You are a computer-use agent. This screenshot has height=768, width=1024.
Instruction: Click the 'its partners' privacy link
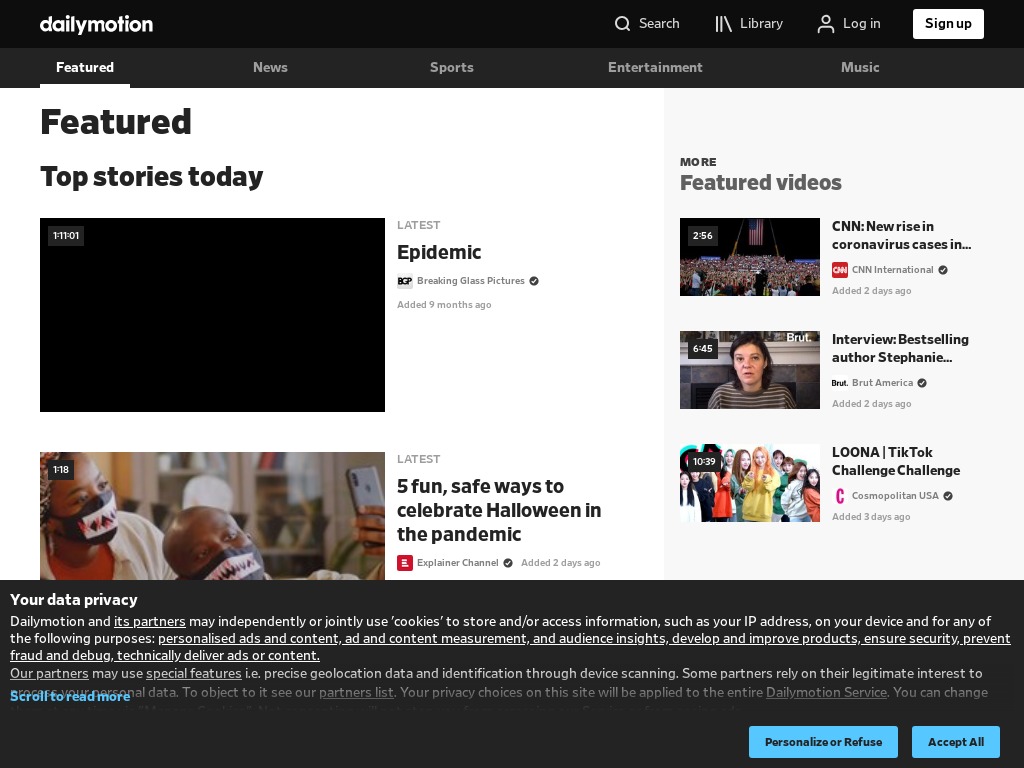(x=150, y=621)
